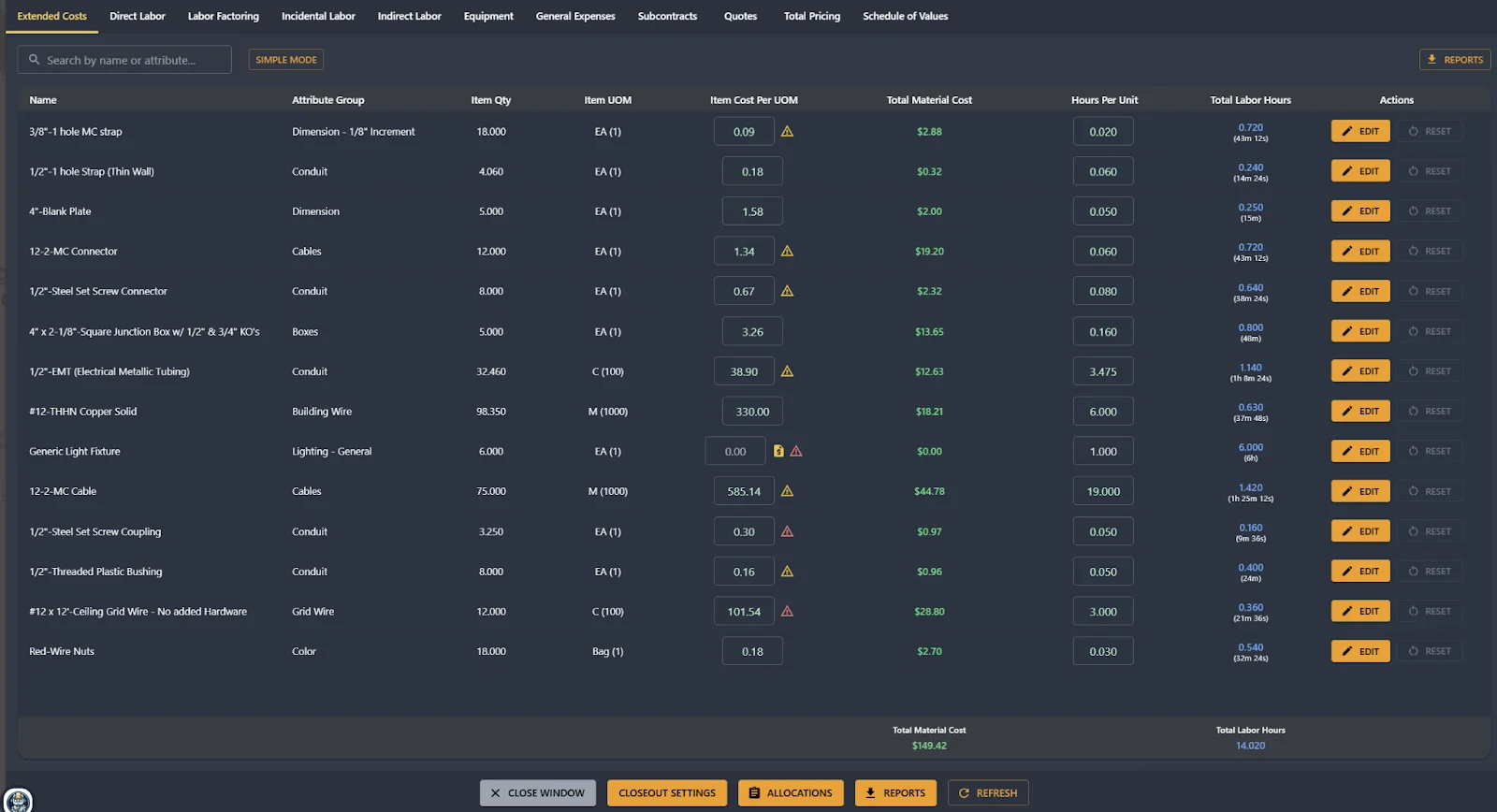
Task: Open Closeout Settings
Action: (667, 793)
